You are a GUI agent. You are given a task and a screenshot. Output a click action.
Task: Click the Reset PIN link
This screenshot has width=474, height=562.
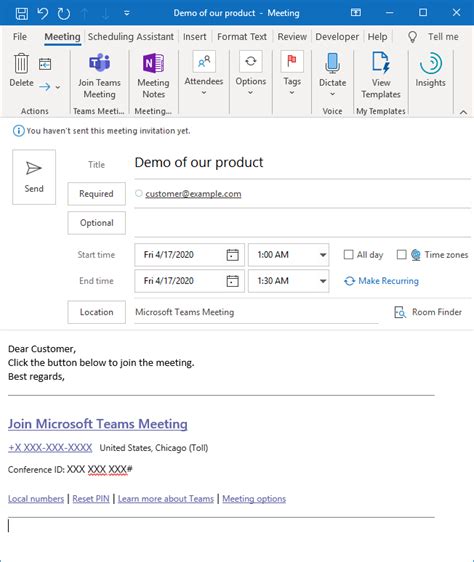coord(91,499)
